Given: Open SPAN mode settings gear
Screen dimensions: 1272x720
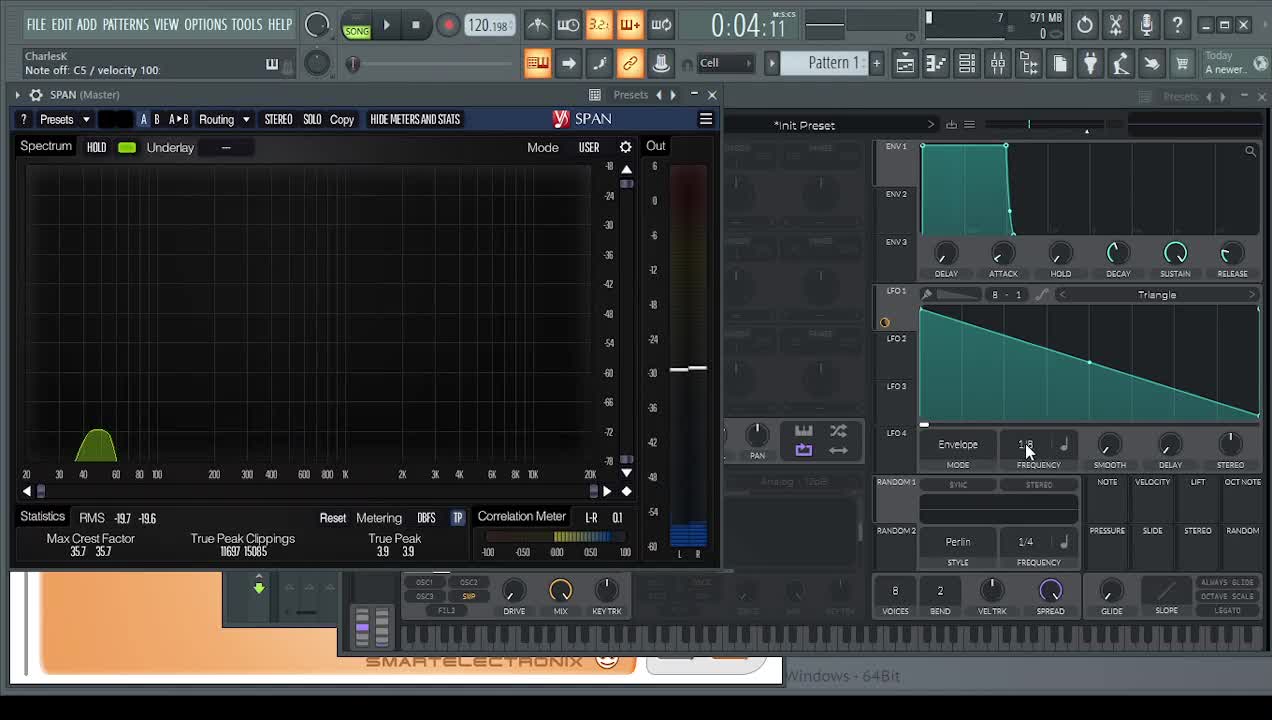Looking at the screenshot, I should (626, 147).
